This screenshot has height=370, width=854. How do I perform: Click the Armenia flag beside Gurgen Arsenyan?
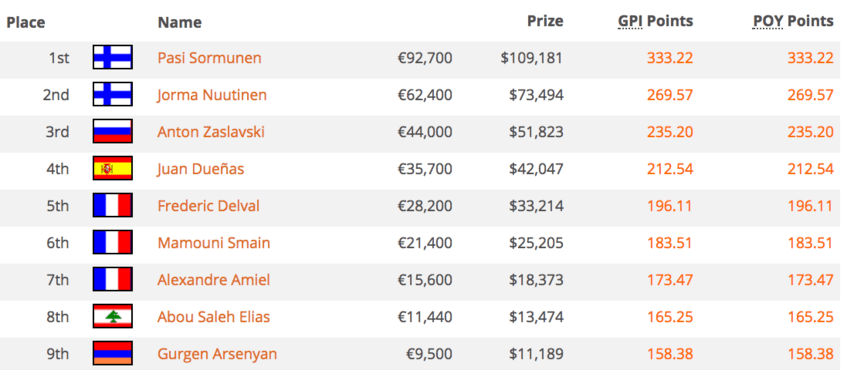coord(112,354)
